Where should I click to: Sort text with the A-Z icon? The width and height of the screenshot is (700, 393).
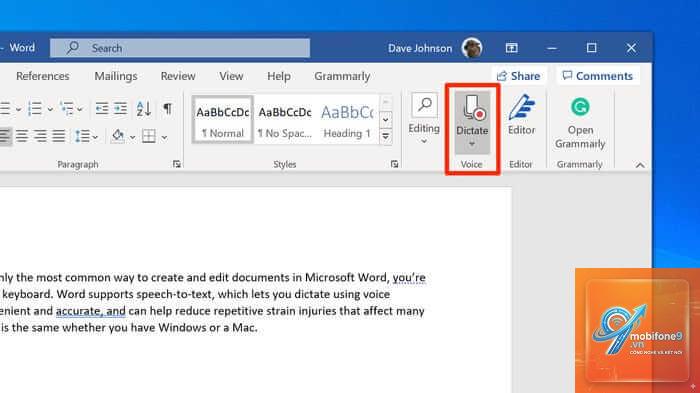144,109
